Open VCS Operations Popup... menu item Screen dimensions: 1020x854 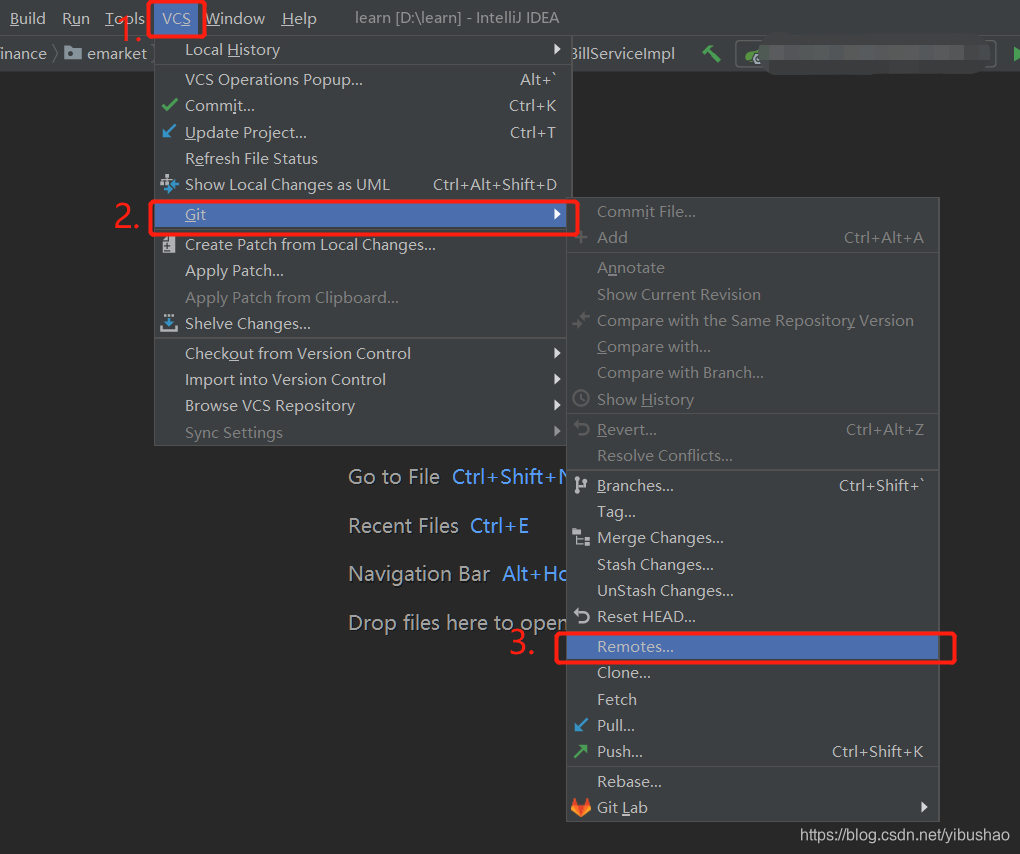click(x=363, y=79)
